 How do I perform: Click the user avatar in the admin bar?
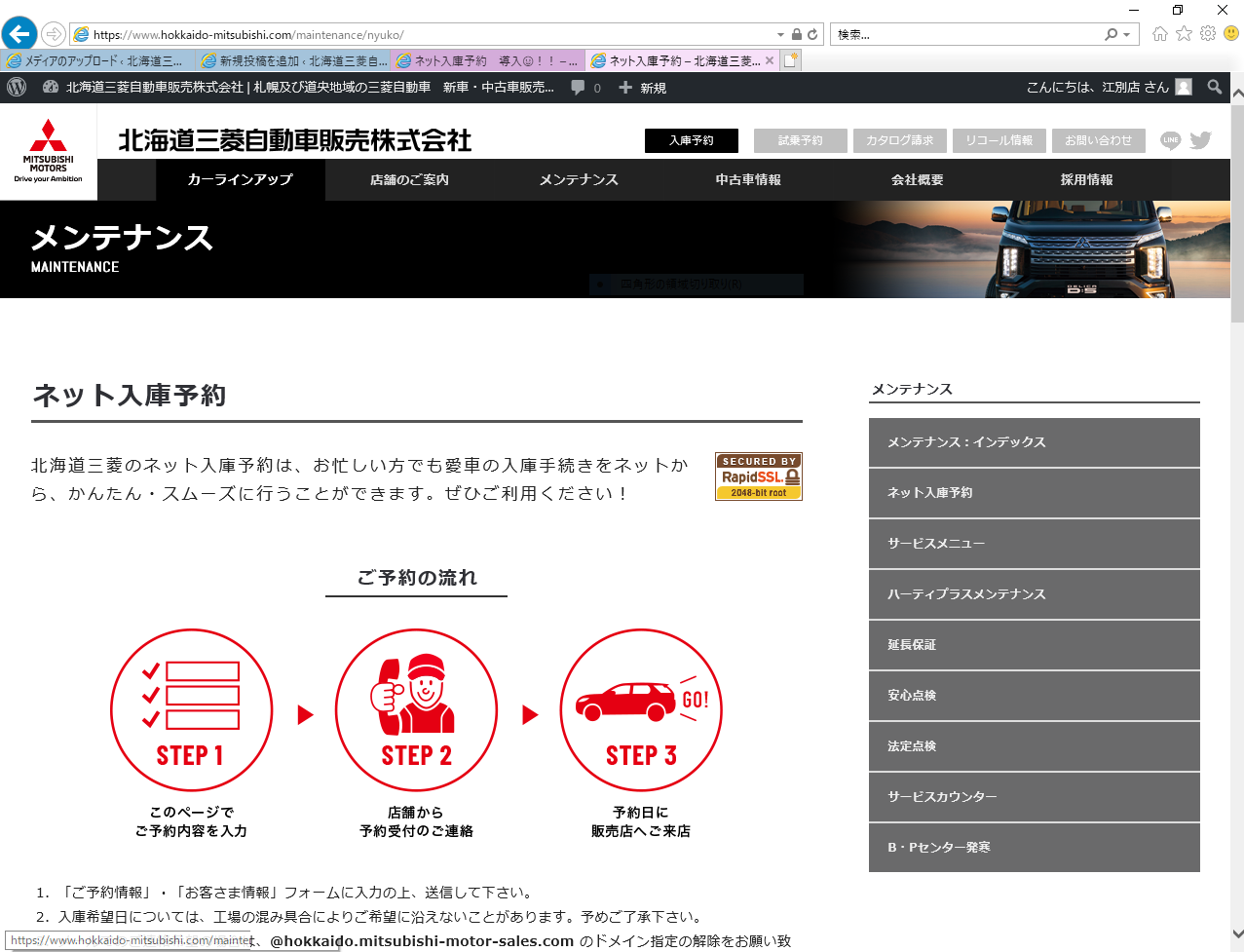[1184, 87]
